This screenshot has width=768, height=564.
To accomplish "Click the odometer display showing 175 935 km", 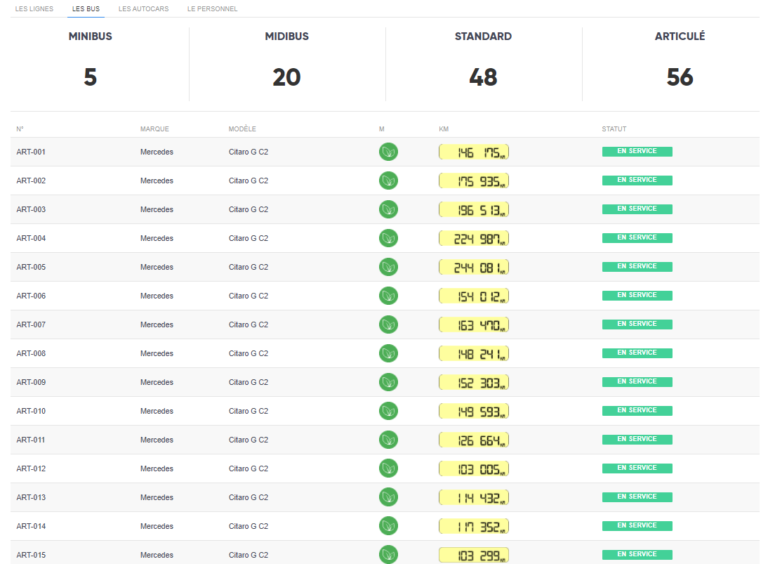I will (474, 181).
